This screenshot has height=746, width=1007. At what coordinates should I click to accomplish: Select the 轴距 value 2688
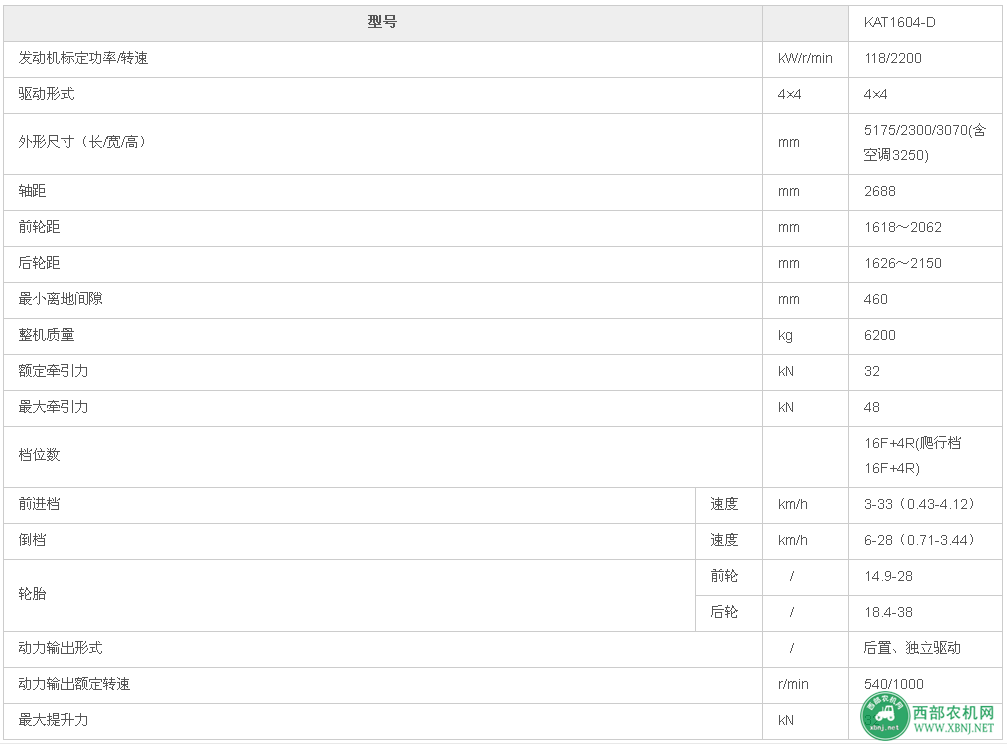click(879, 191)
